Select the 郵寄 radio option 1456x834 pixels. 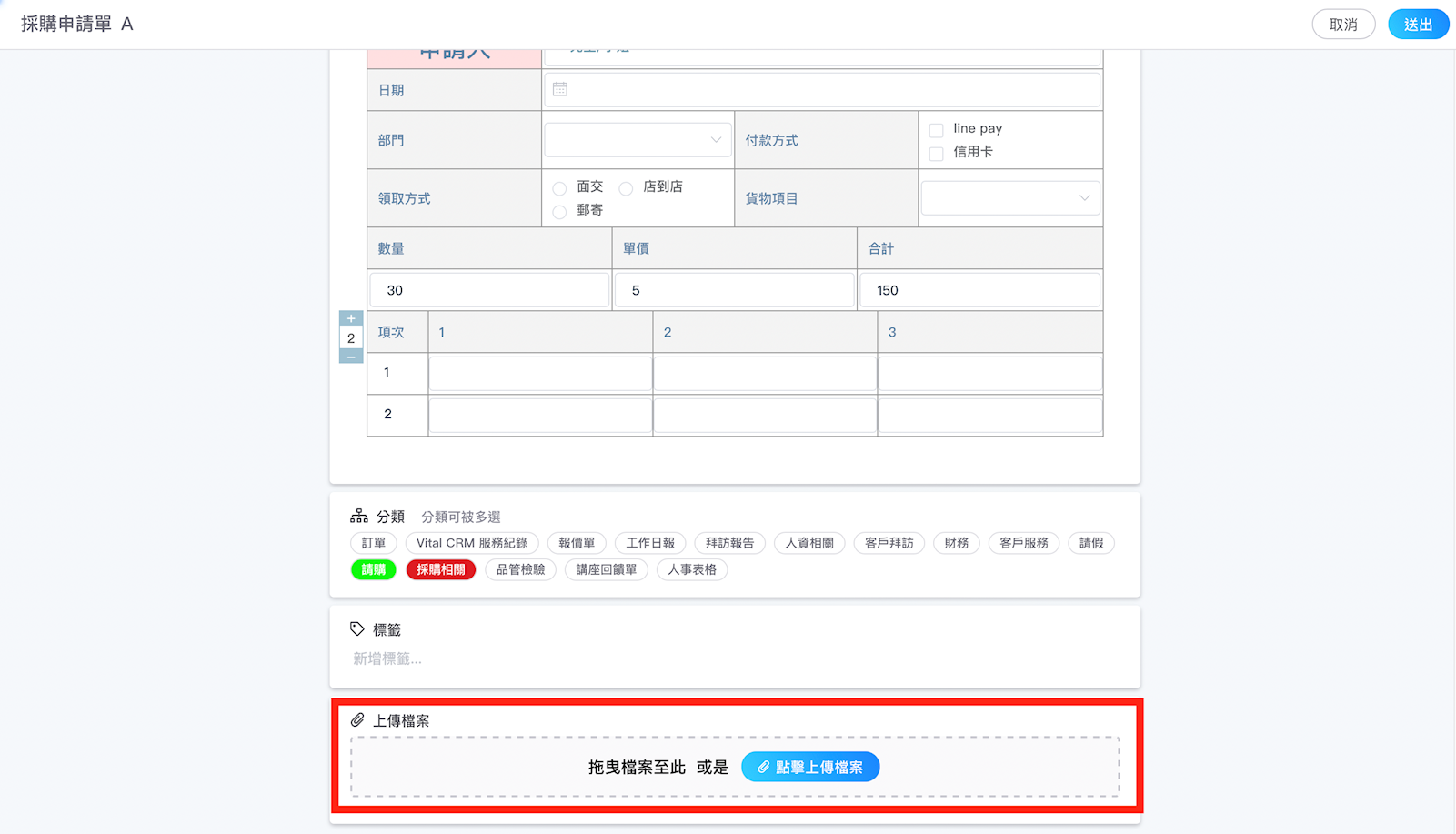pyautogui.click(x=559, y=212)
